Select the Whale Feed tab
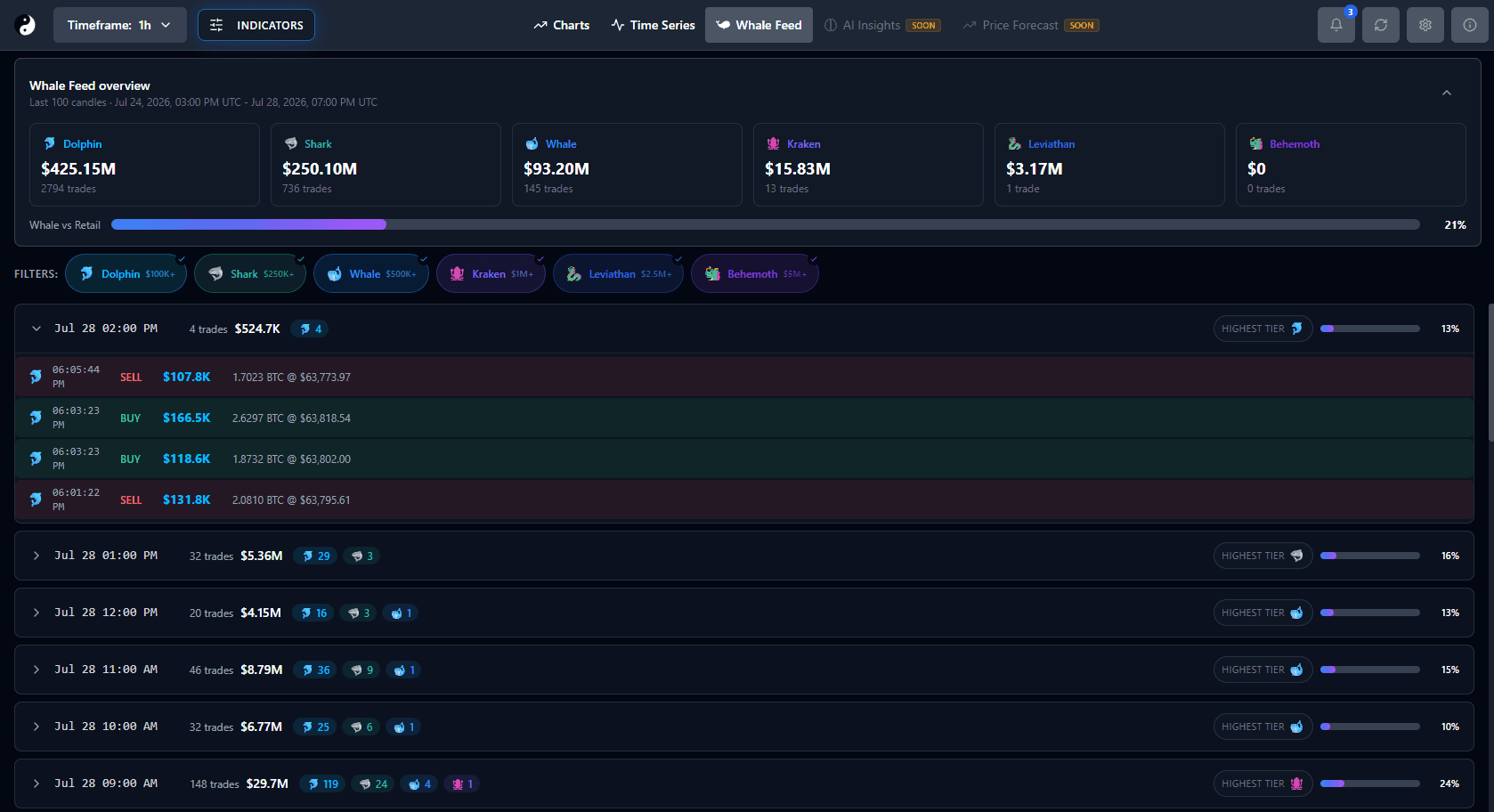The width and height of the screenshot is (1494, 812). [759, 25]
